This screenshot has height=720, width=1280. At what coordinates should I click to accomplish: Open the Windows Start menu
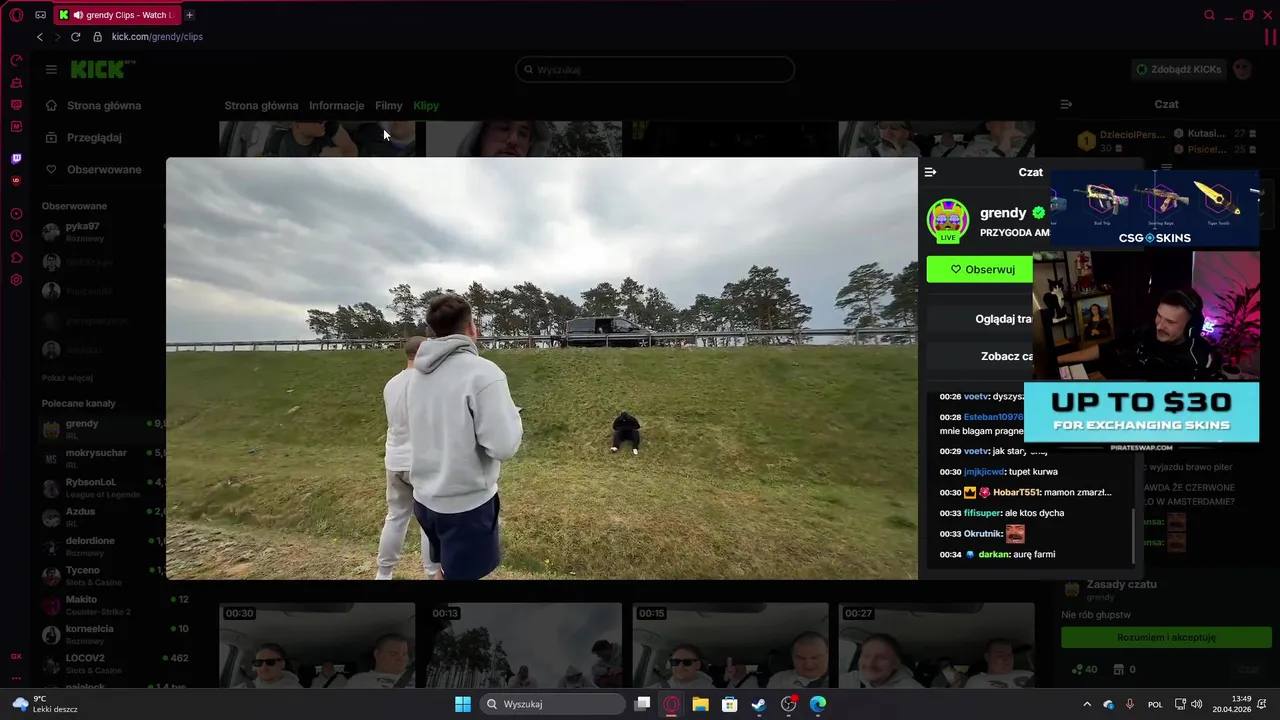[463, 704]
